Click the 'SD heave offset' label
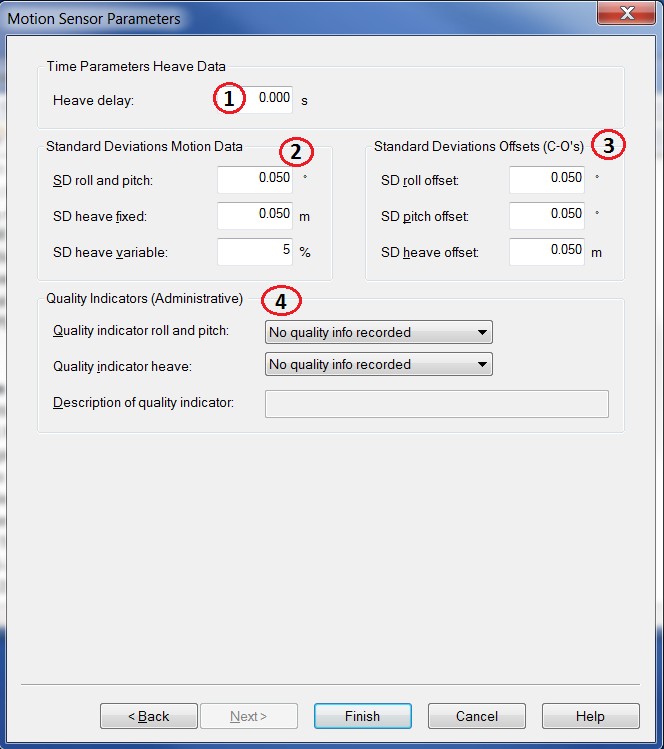 [x=430, y=252]
